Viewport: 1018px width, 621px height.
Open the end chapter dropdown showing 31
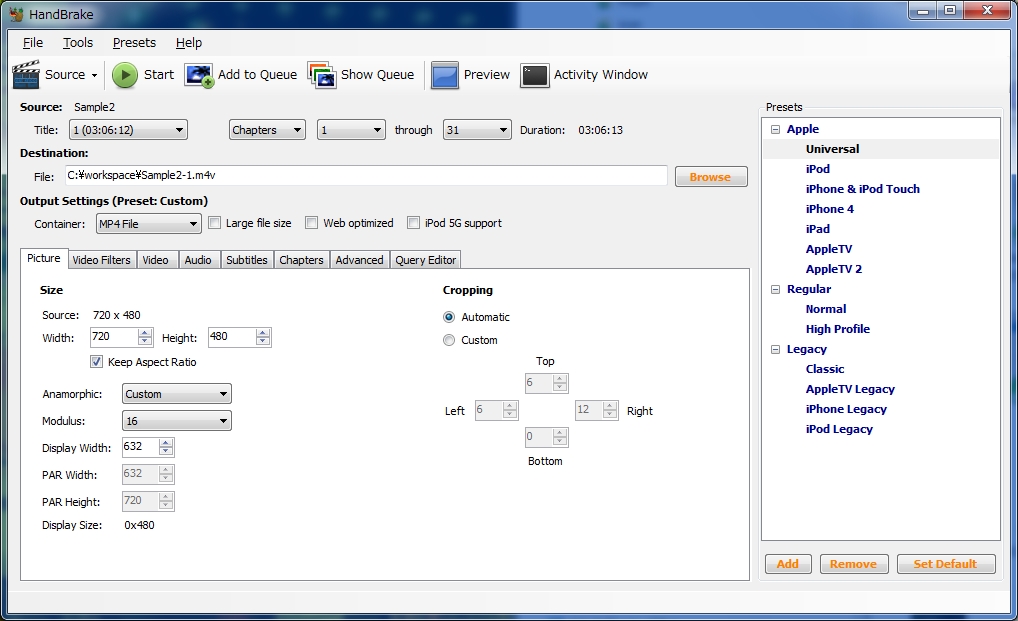click(477, 130)
